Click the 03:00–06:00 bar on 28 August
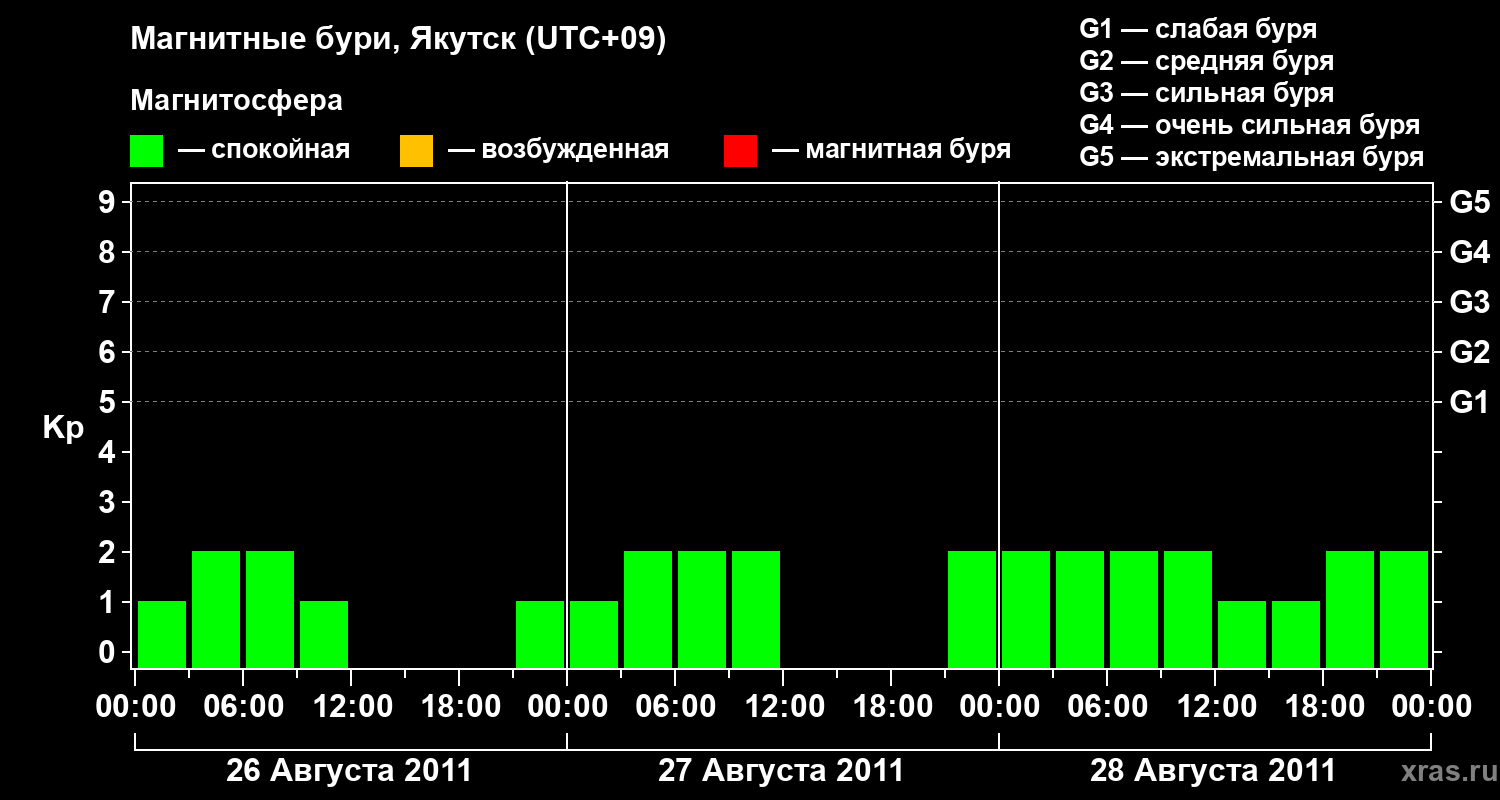Image resolution: width=1500 pixels, height=800 pixels. 1080,609
